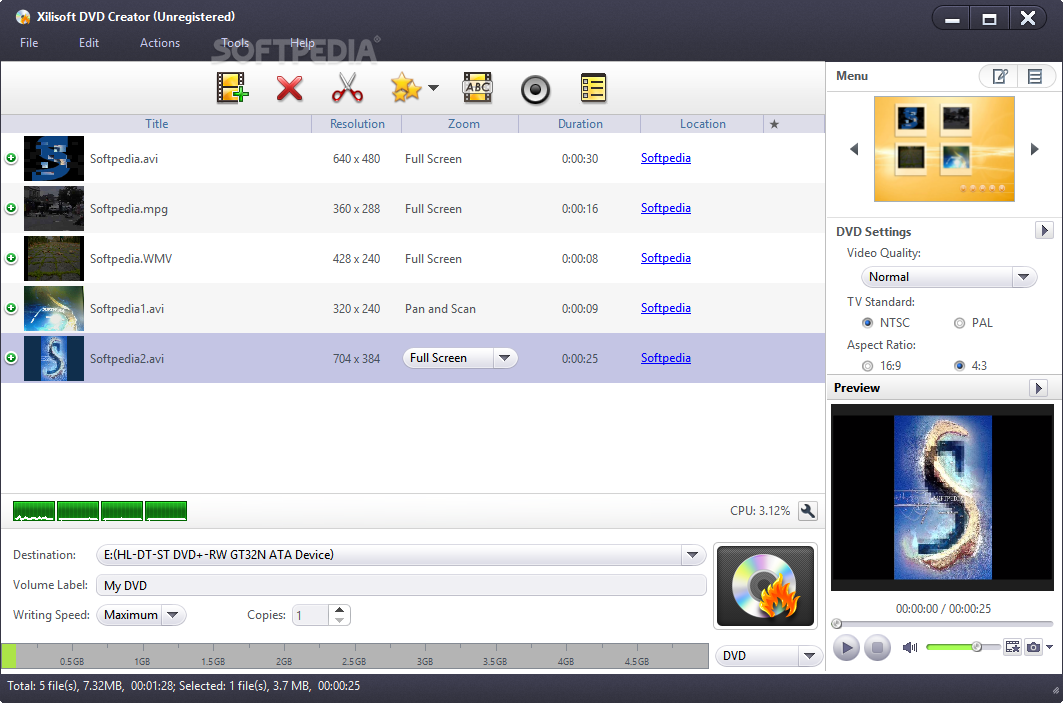Click the Burn disc flame button
Viewport: 1063px width, 703px height.
(x=765, y=586)
